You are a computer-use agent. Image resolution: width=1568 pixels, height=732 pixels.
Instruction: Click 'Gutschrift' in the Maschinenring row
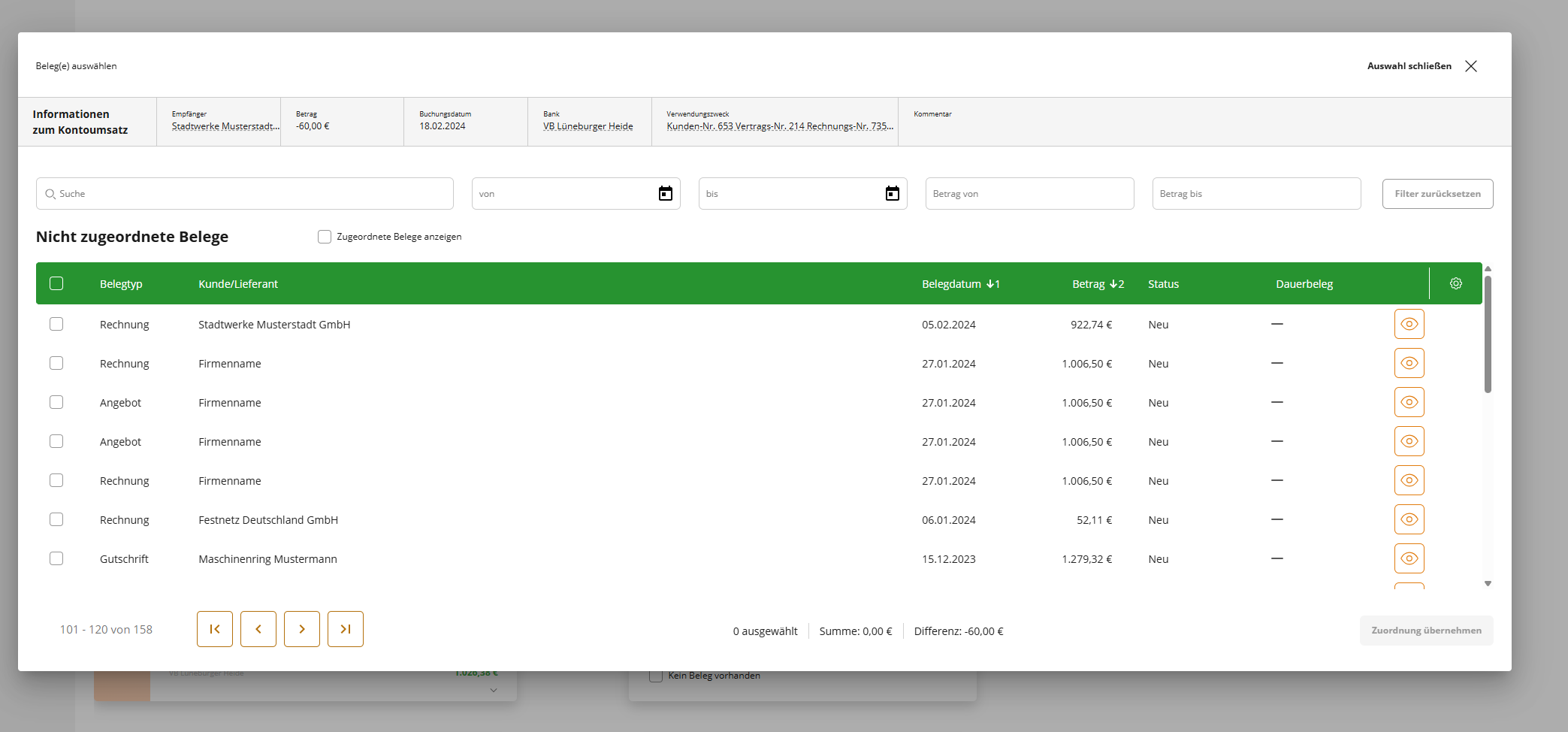(x=124, y=559)
